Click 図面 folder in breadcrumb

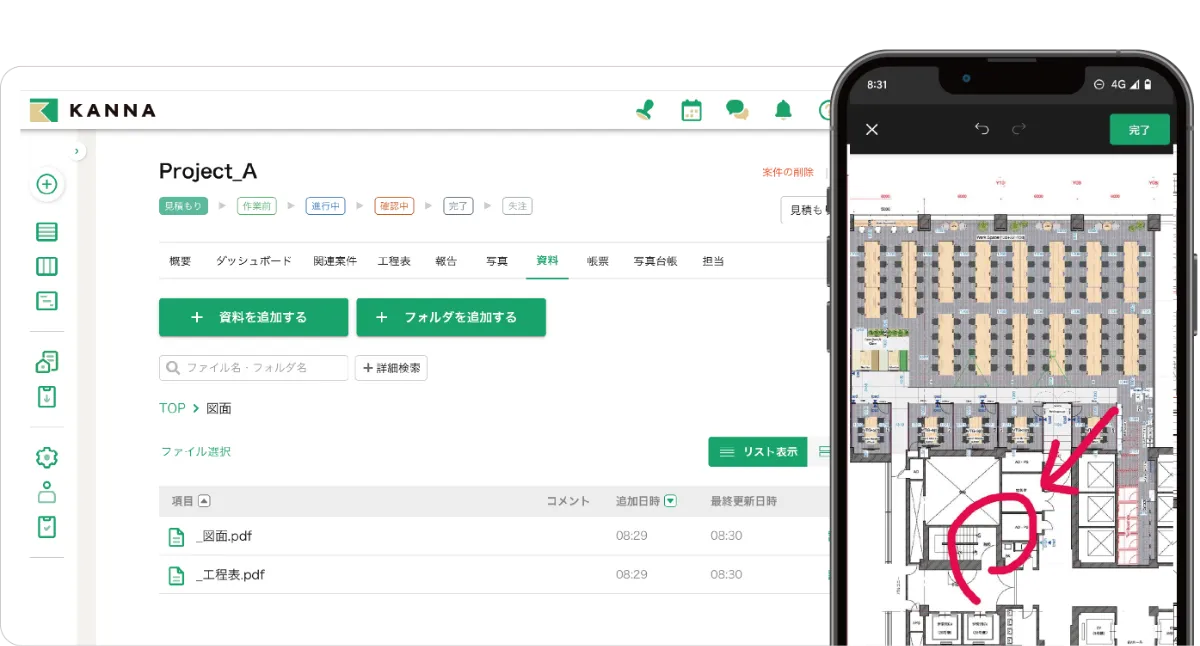point(219,408)
